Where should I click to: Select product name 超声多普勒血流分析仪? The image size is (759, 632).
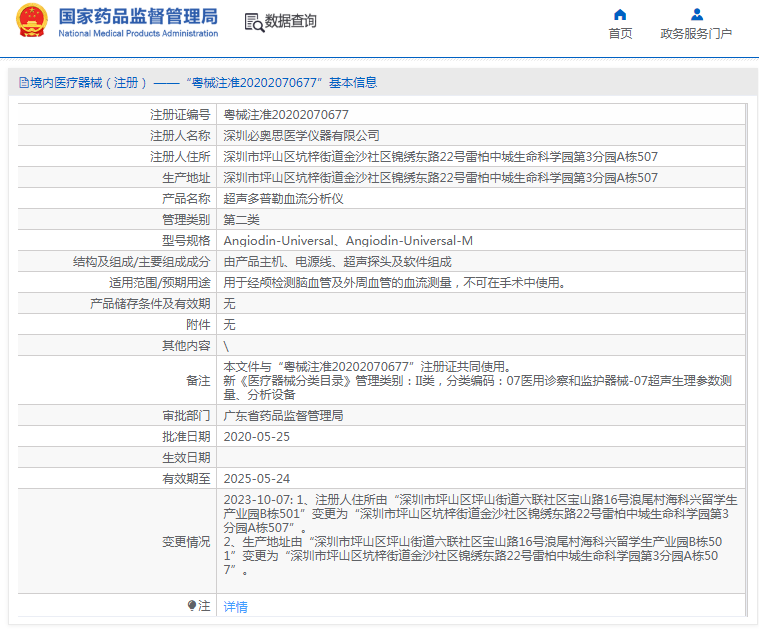click(x=283, y=199)
